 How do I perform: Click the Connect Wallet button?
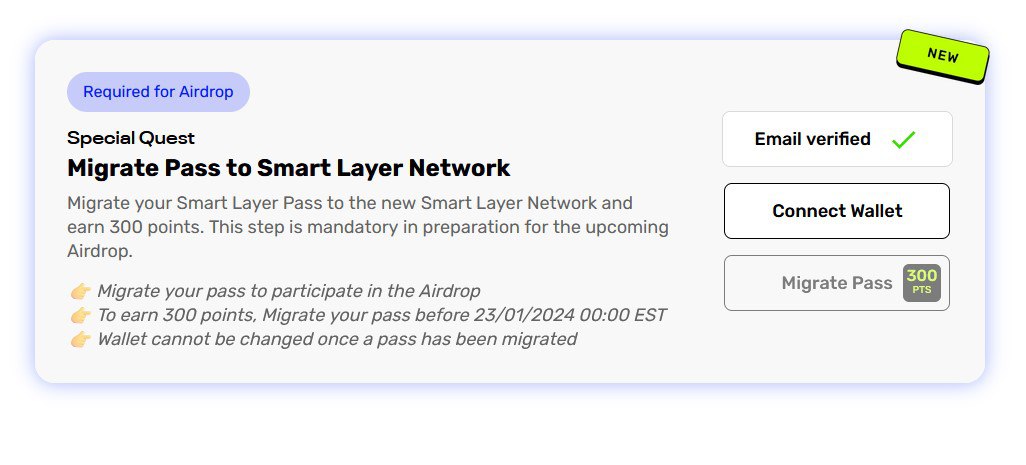836,211
